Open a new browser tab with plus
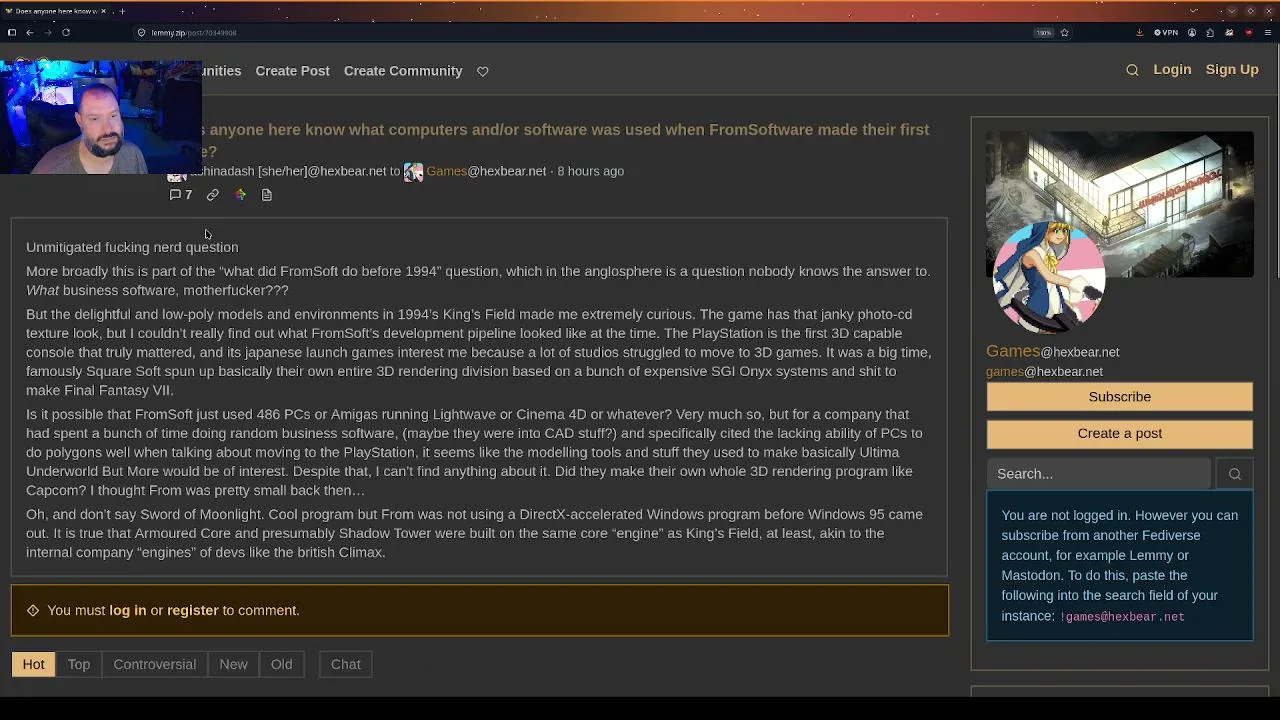This screenshot has height=720, width=1280. (122, 11)
